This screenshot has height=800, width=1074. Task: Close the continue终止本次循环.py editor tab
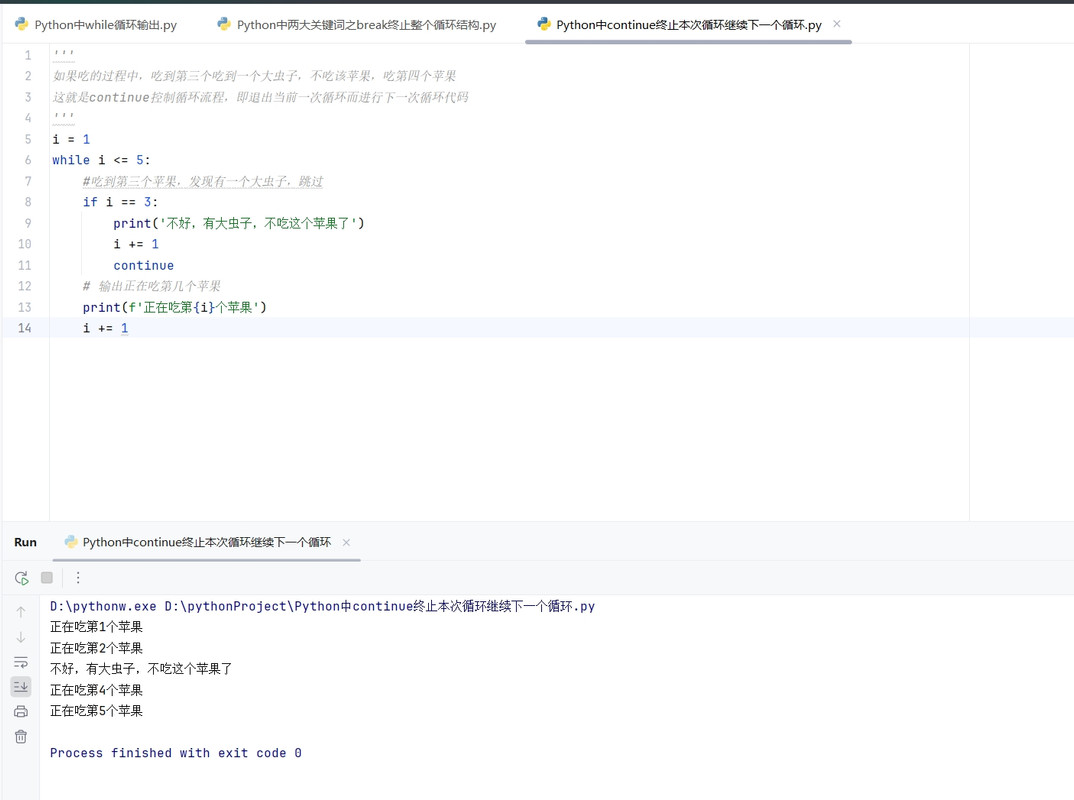836,24
